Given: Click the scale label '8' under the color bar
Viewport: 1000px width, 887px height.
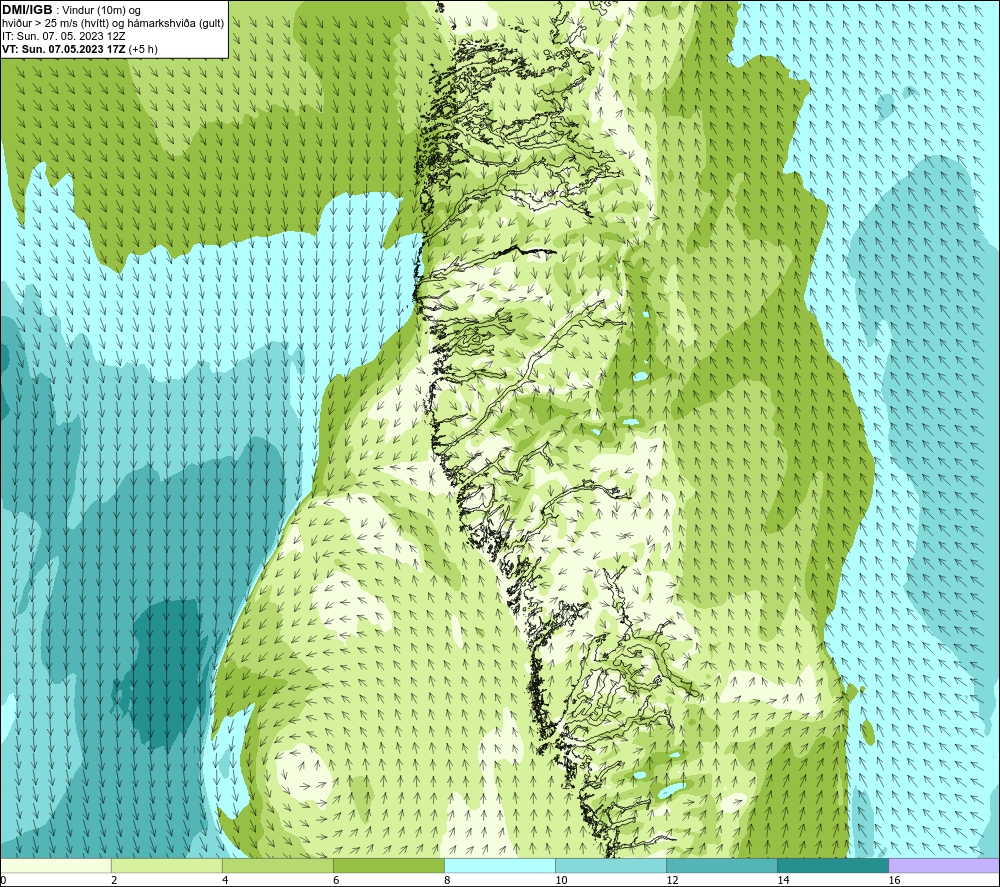Looking at the screenshot, I should pyautogui.click(x=447, y=880).
